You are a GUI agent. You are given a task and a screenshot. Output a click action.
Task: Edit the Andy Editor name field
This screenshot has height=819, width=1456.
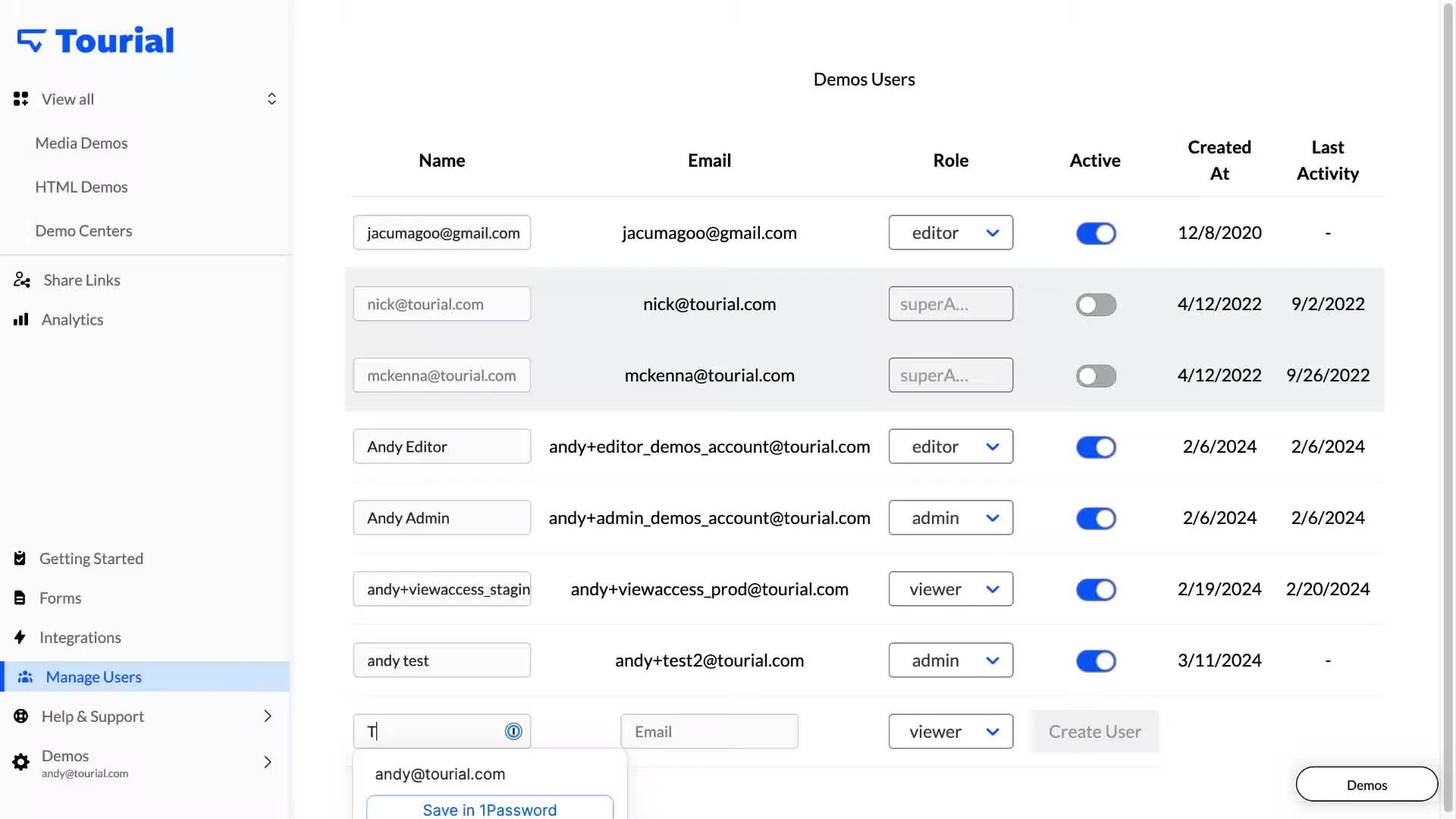[x=442, y=447]
